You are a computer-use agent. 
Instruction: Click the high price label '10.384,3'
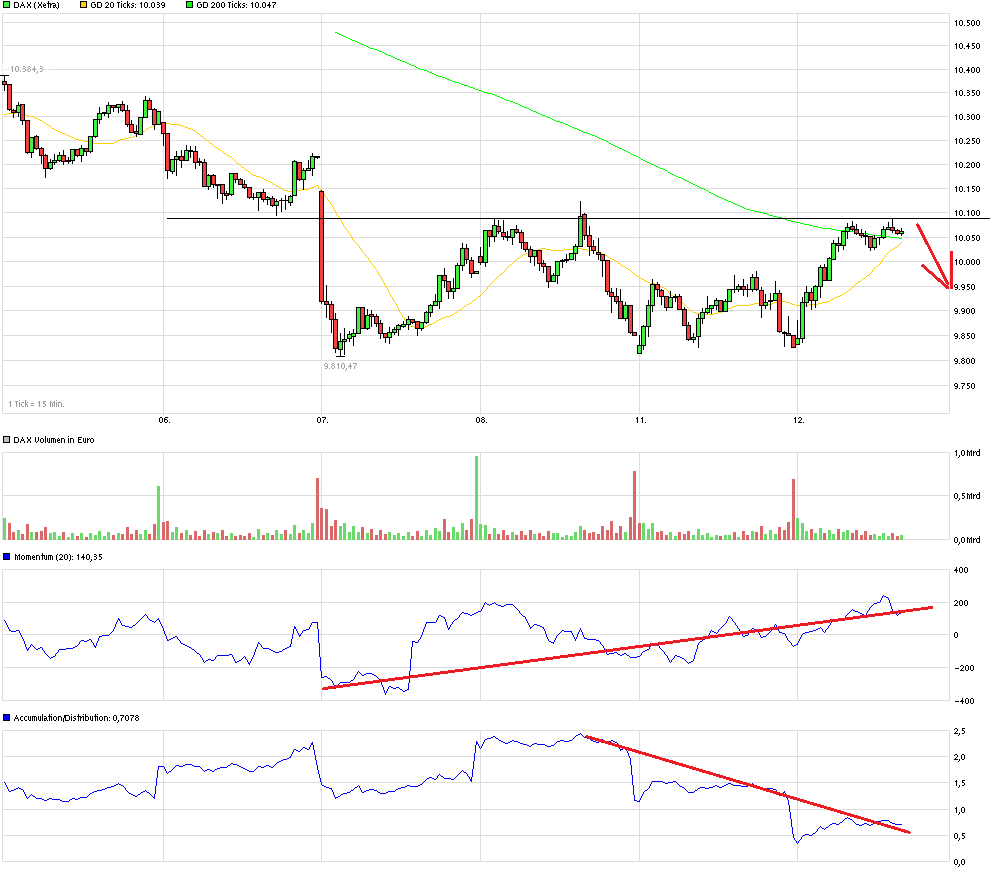27,69
